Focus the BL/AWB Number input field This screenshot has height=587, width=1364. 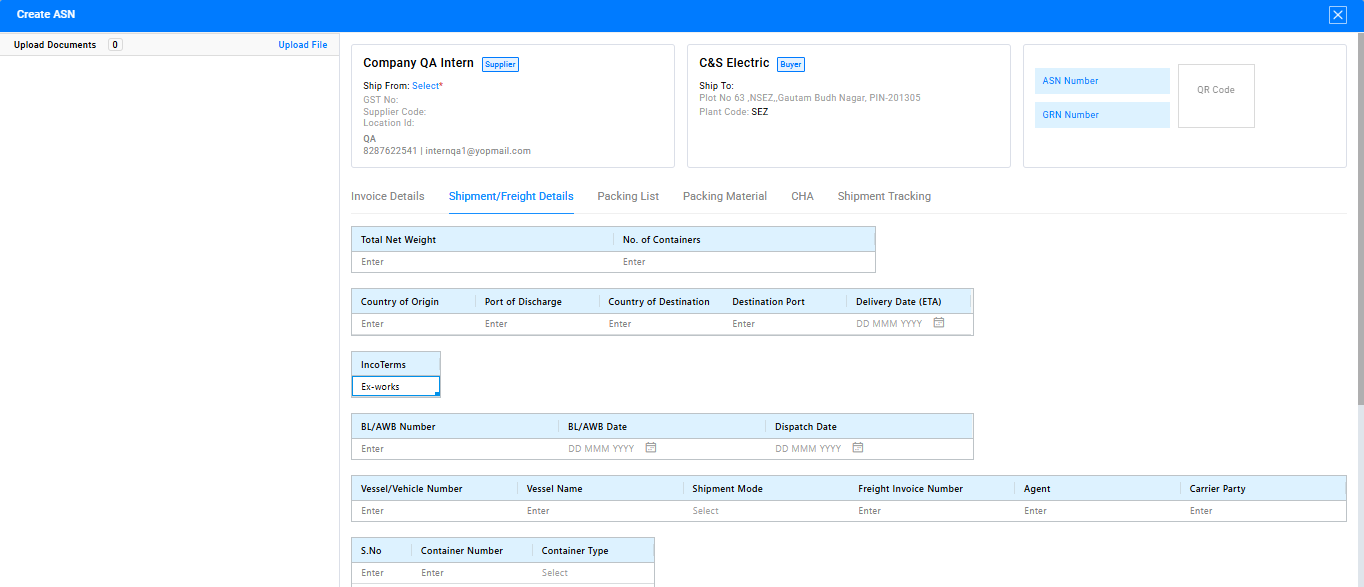[x=453, y=449]
